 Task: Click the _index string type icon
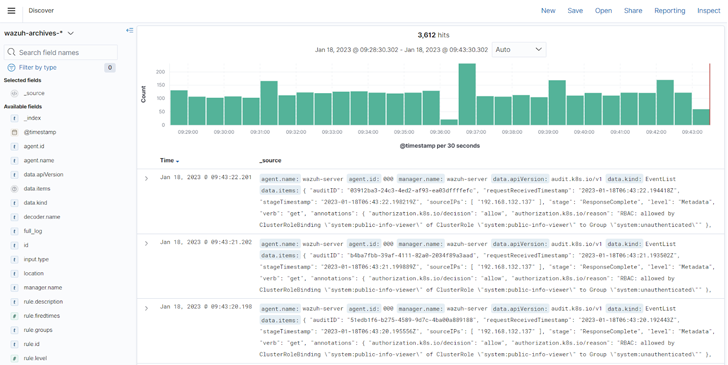click(x=14, y=118)
